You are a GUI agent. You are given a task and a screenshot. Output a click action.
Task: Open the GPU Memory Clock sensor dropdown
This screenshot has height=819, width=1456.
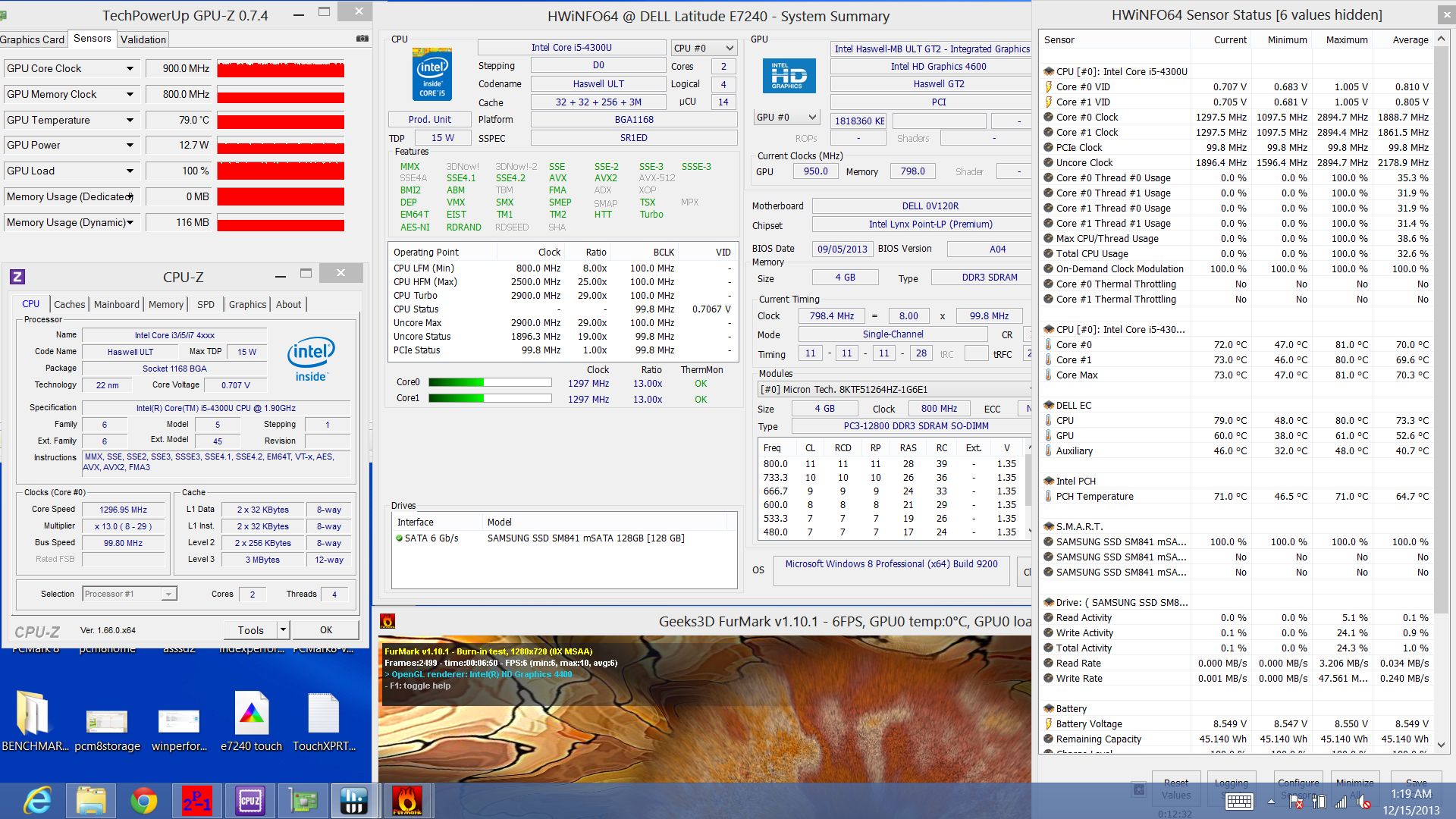click(x=130, y=94)
